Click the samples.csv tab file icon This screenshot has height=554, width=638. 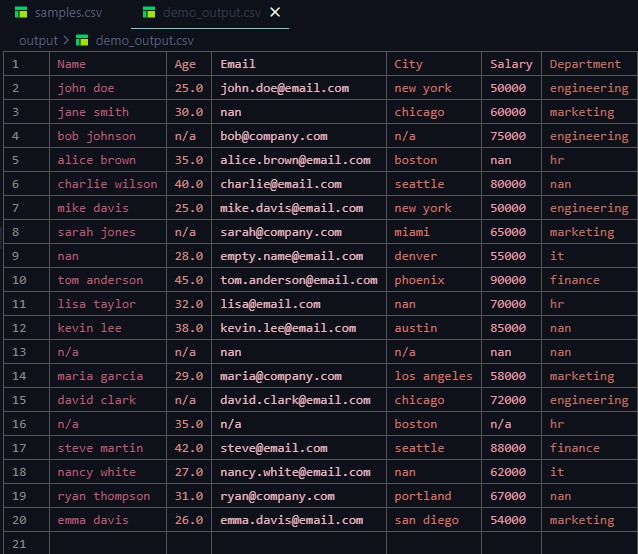[x=21, y=13]
